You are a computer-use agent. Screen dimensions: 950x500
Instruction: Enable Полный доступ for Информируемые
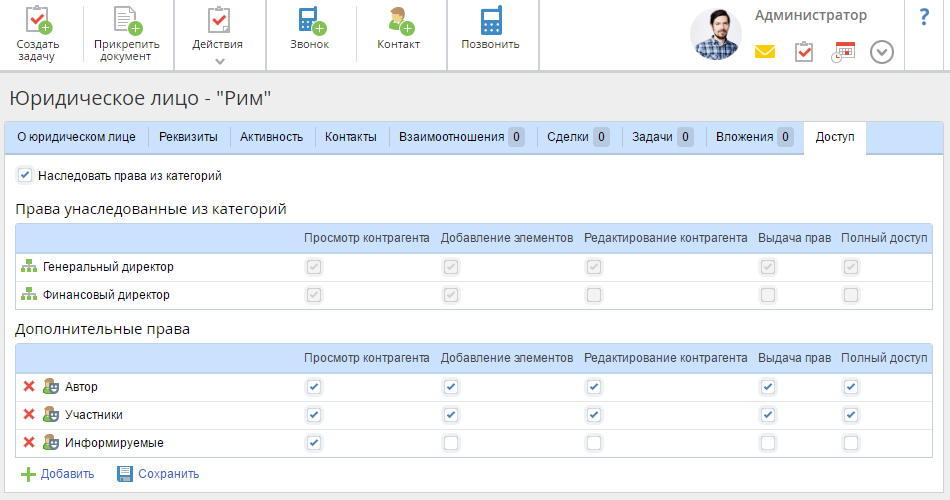pos(851,443)
